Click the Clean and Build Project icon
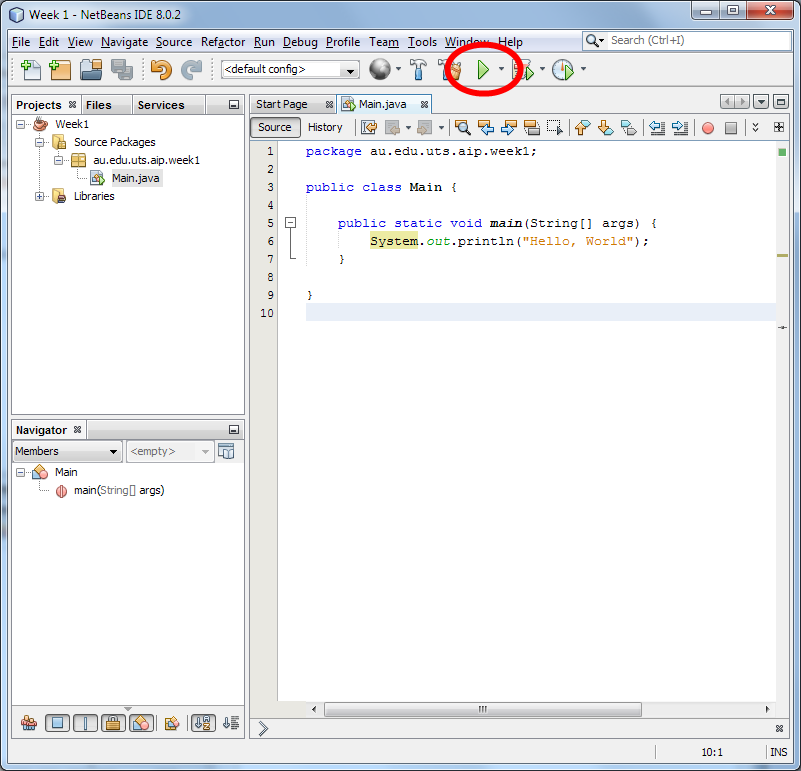This screenshot has height=771, width=801. [452, 70]
